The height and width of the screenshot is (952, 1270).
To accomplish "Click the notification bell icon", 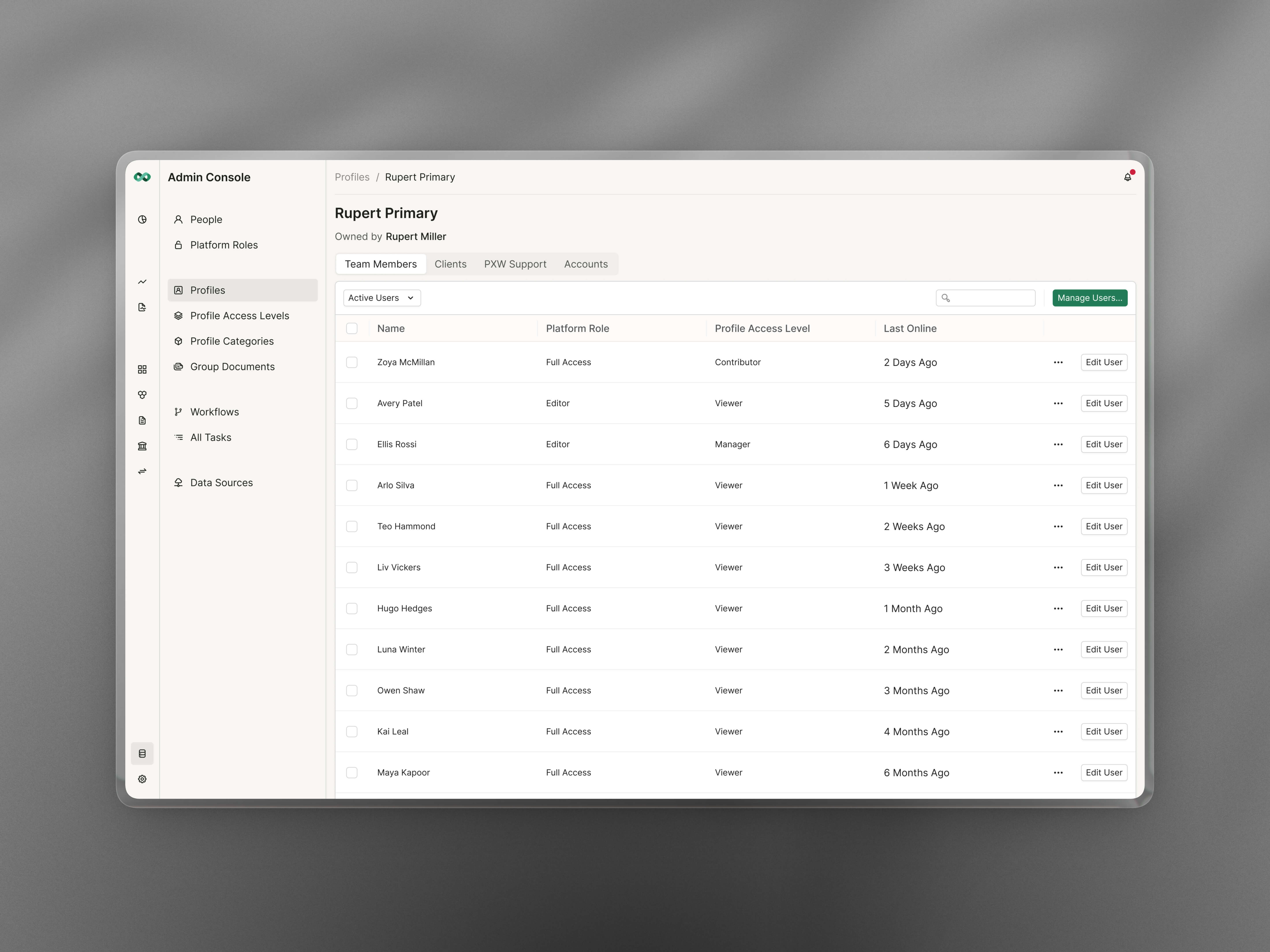I will click(x=1127, y=177).
